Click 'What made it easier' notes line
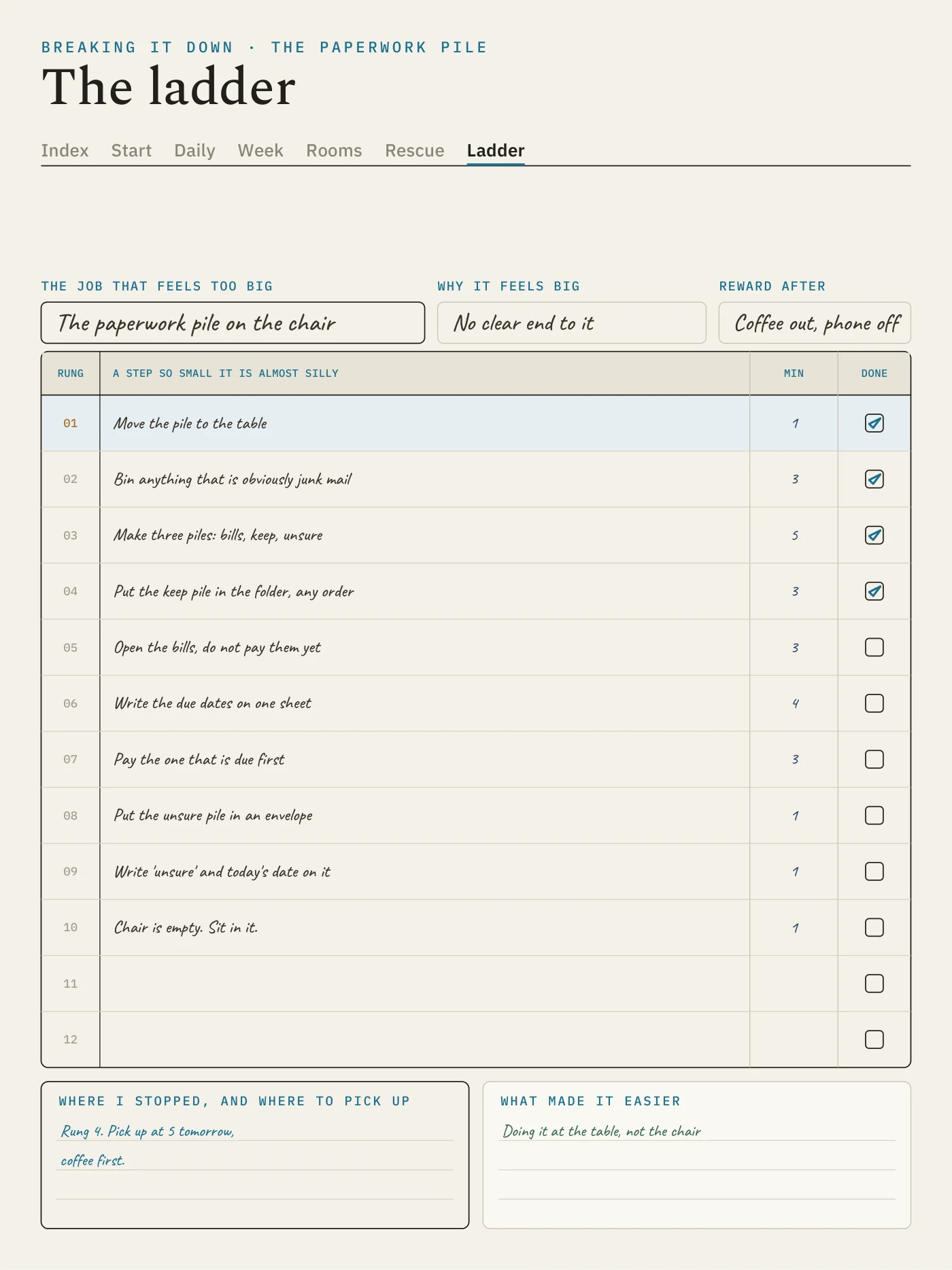This screenshot has height=1270, width=952. 696,1131
